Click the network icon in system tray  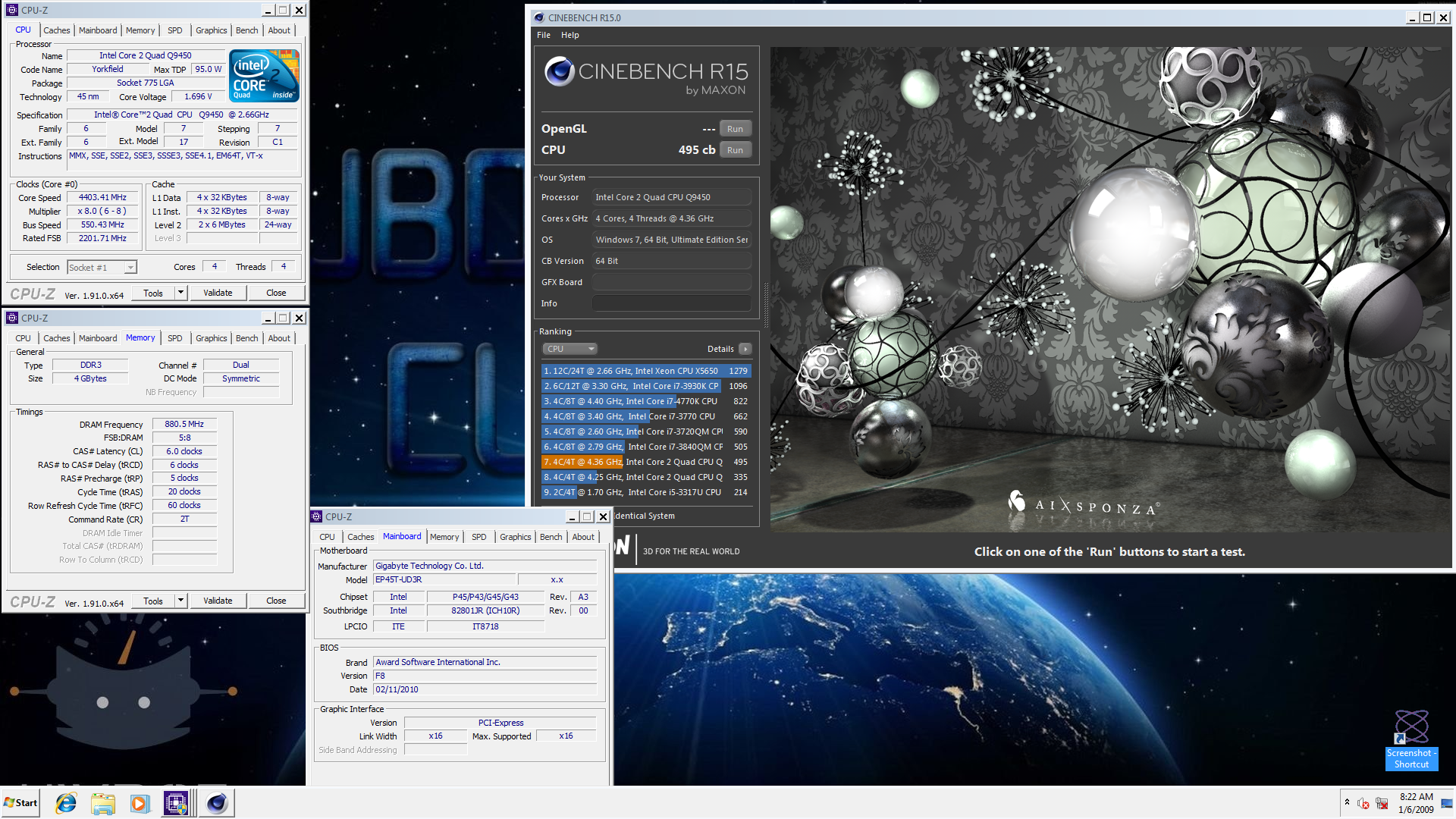[x=1382, y=803]
